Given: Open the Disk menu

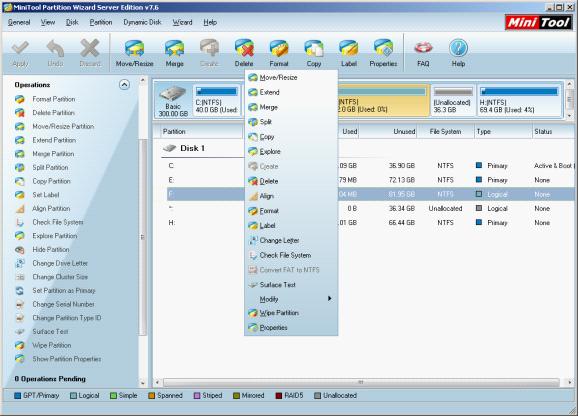Looking at the screenshot, I should click(72, 22).
